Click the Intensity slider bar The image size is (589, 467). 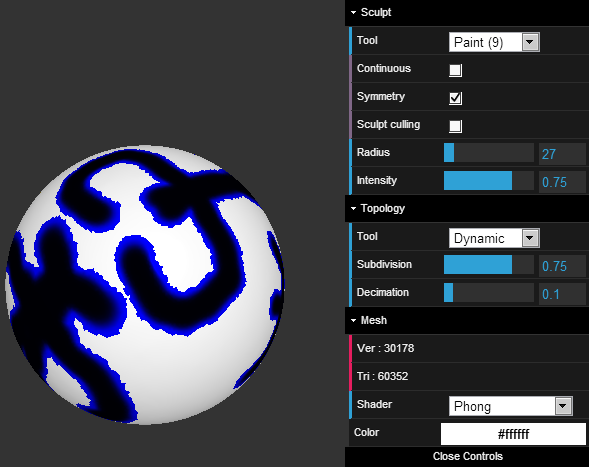click(x=489, y=181)
